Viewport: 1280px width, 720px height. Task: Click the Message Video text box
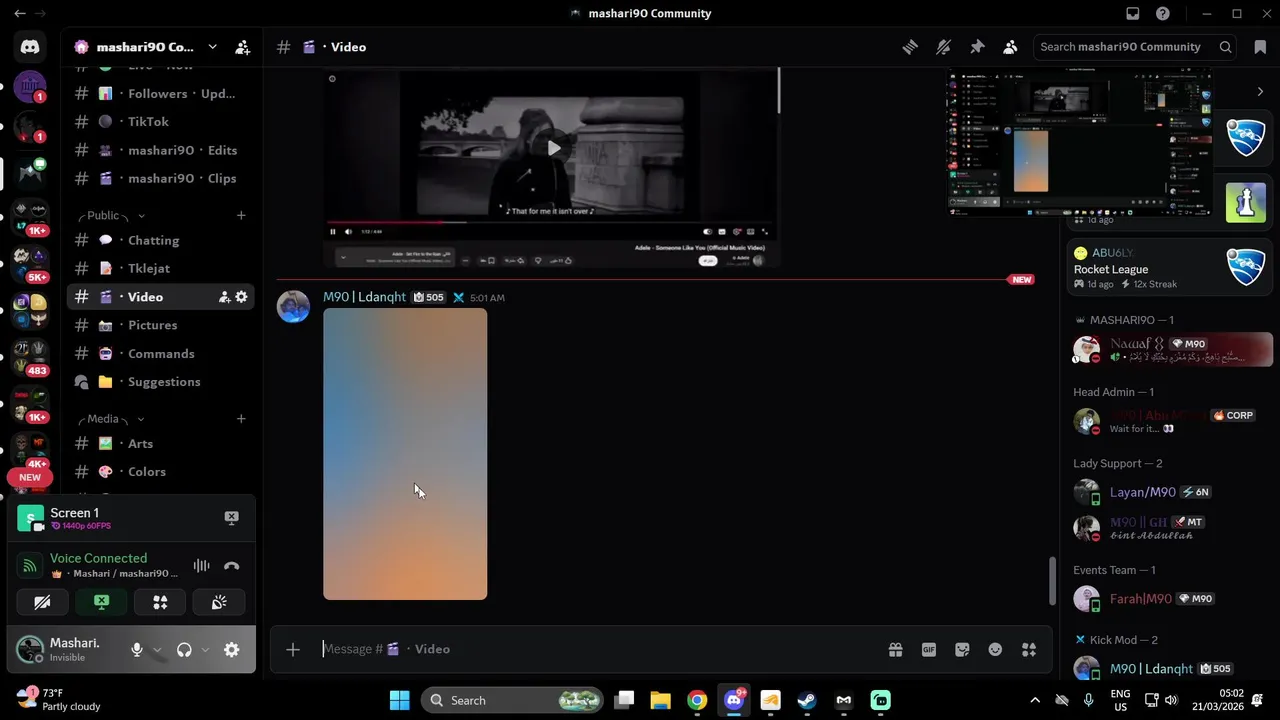[x=600, y=649]
